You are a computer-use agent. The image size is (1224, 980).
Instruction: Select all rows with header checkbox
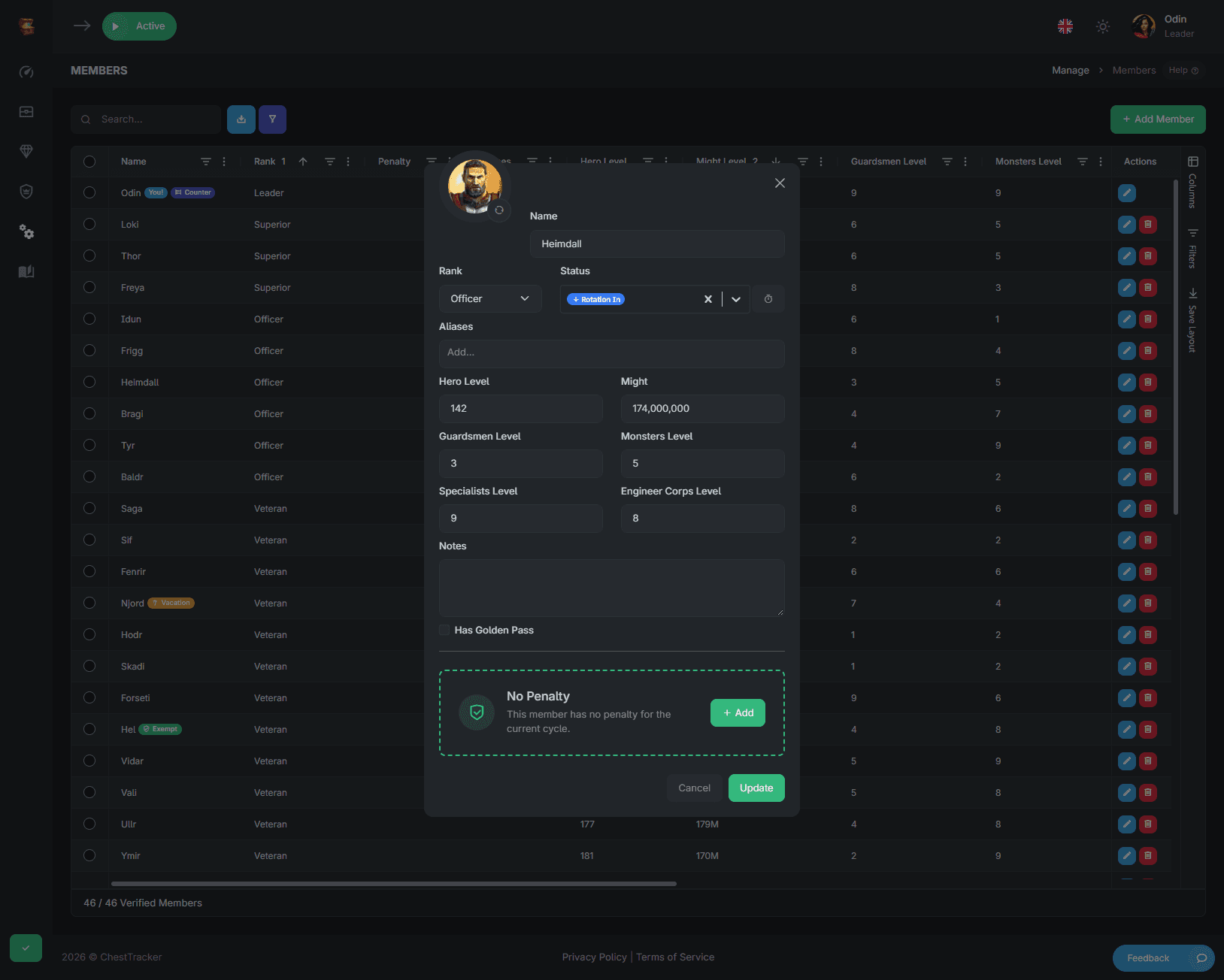tap(89, 162)
